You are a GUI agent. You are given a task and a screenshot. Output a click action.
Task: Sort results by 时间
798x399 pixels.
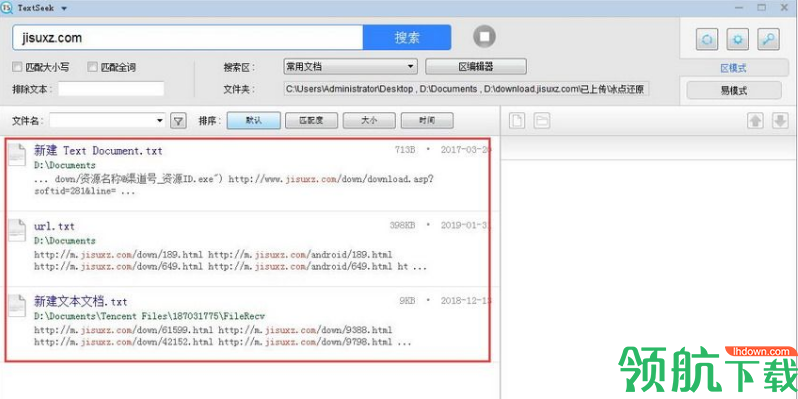427,121
